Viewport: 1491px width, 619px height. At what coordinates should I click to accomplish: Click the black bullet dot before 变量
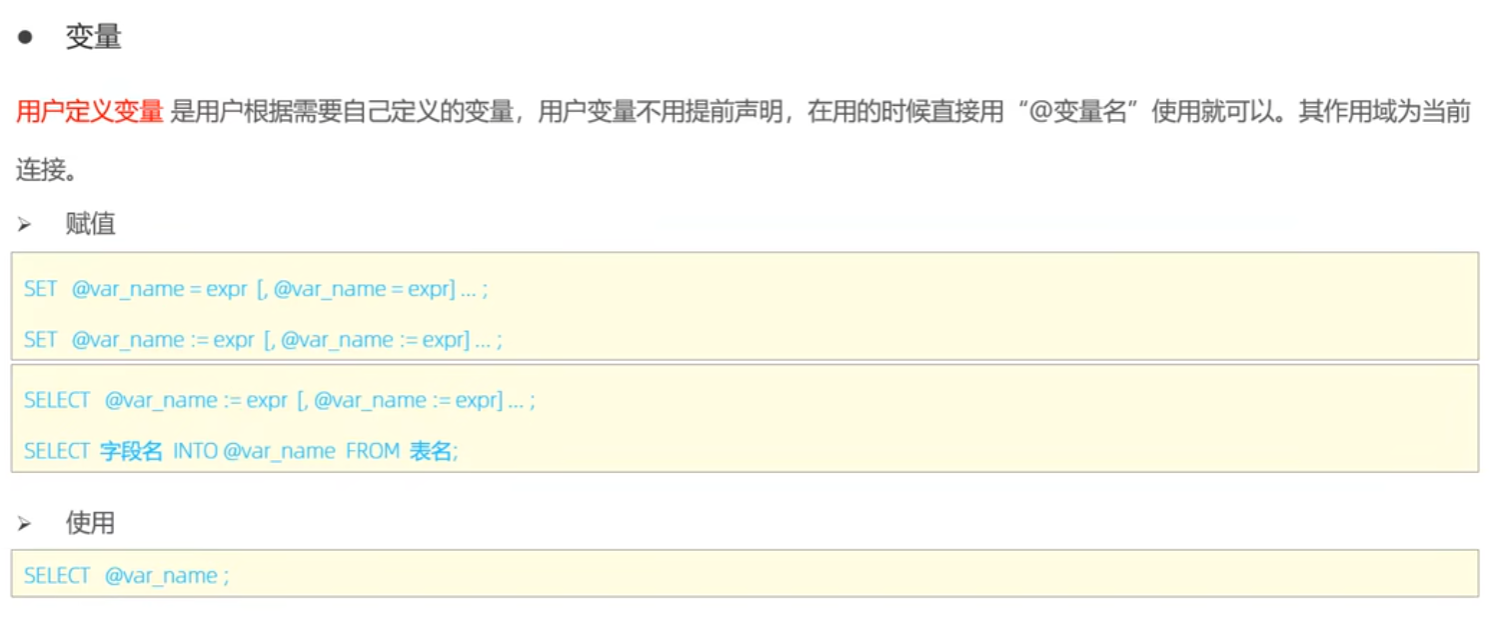coord(25,38)
